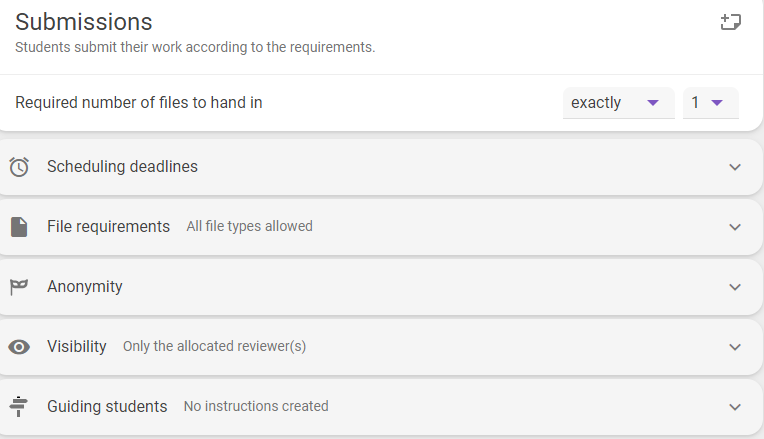Viewport: 764px width, 439px height.
Task: Expand Visibility section using its chevron
Action: pyautogui.click(x=735, y=347)
